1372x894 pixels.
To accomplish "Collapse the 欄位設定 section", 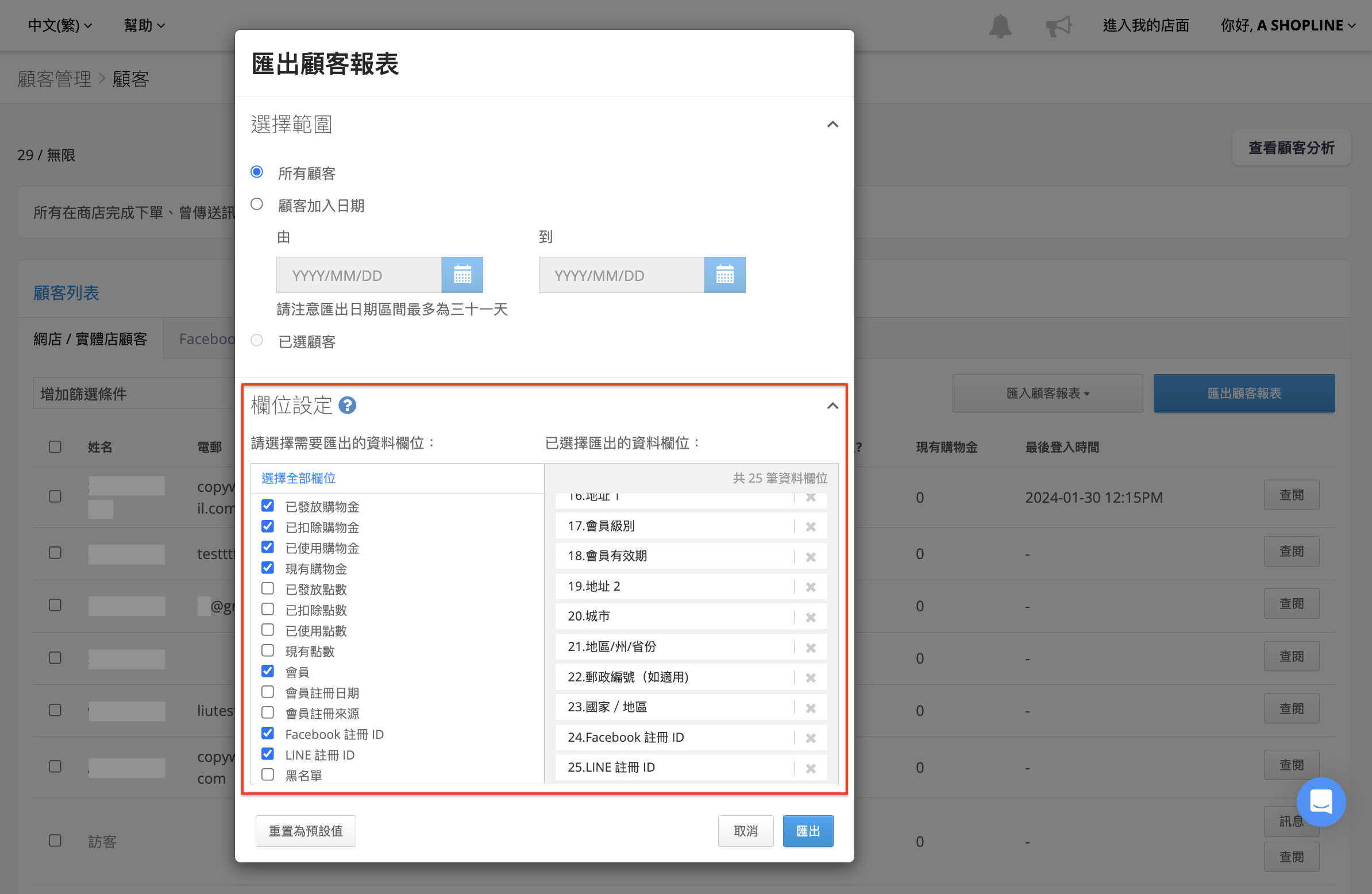I will (833, 406).
